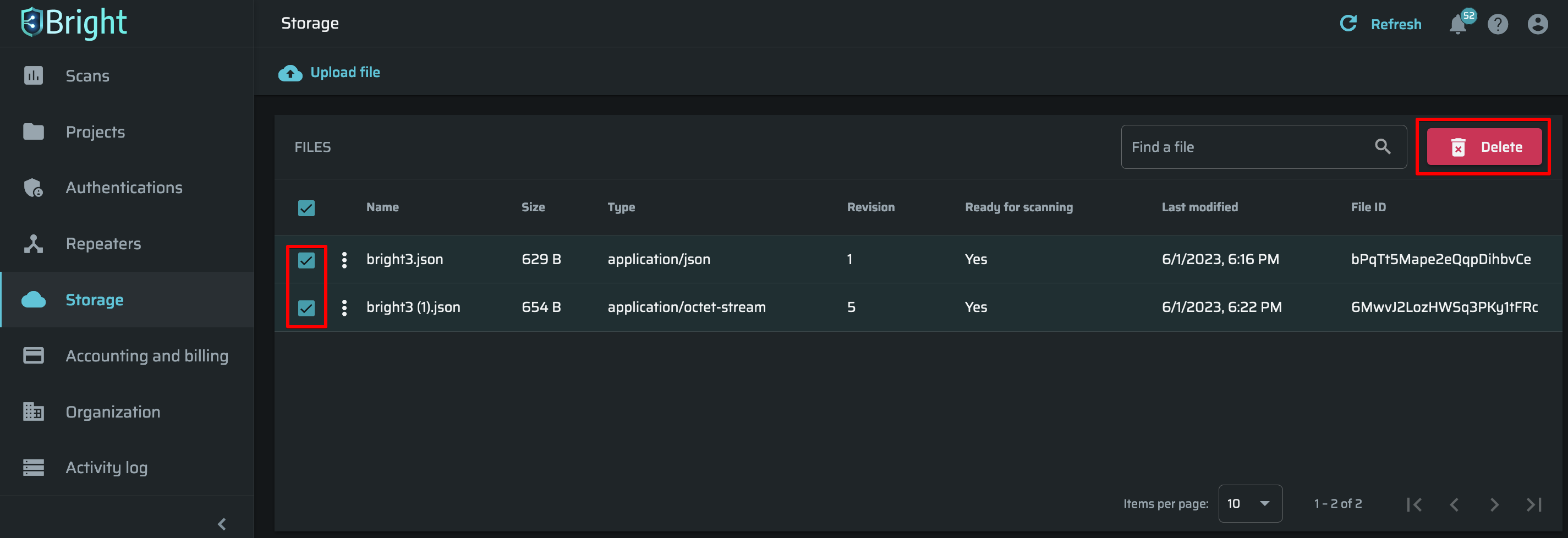Open the Scans chart icon
This screenshot has height=538, width=1568.
pos(34,75)
